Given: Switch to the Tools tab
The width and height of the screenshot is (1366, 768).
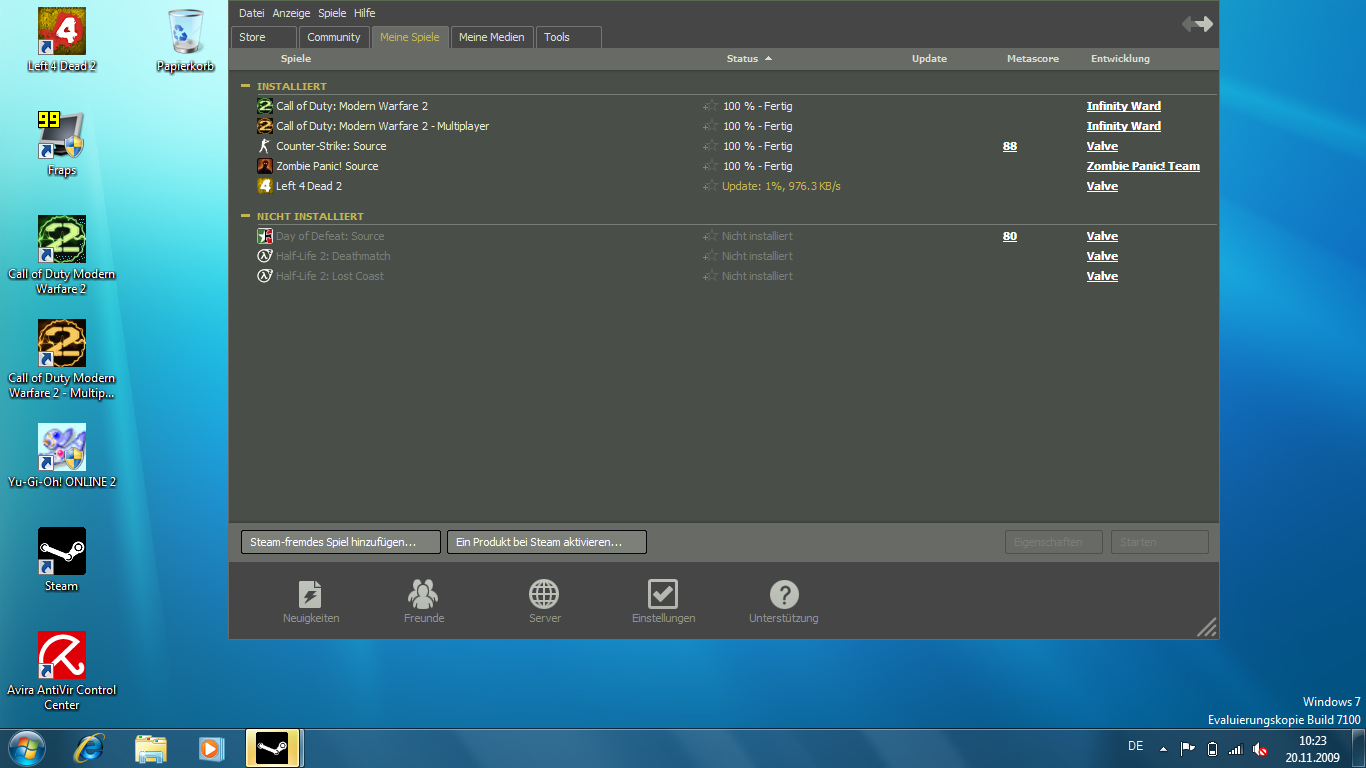Looking at the screenshot, I should pos(569,37).
